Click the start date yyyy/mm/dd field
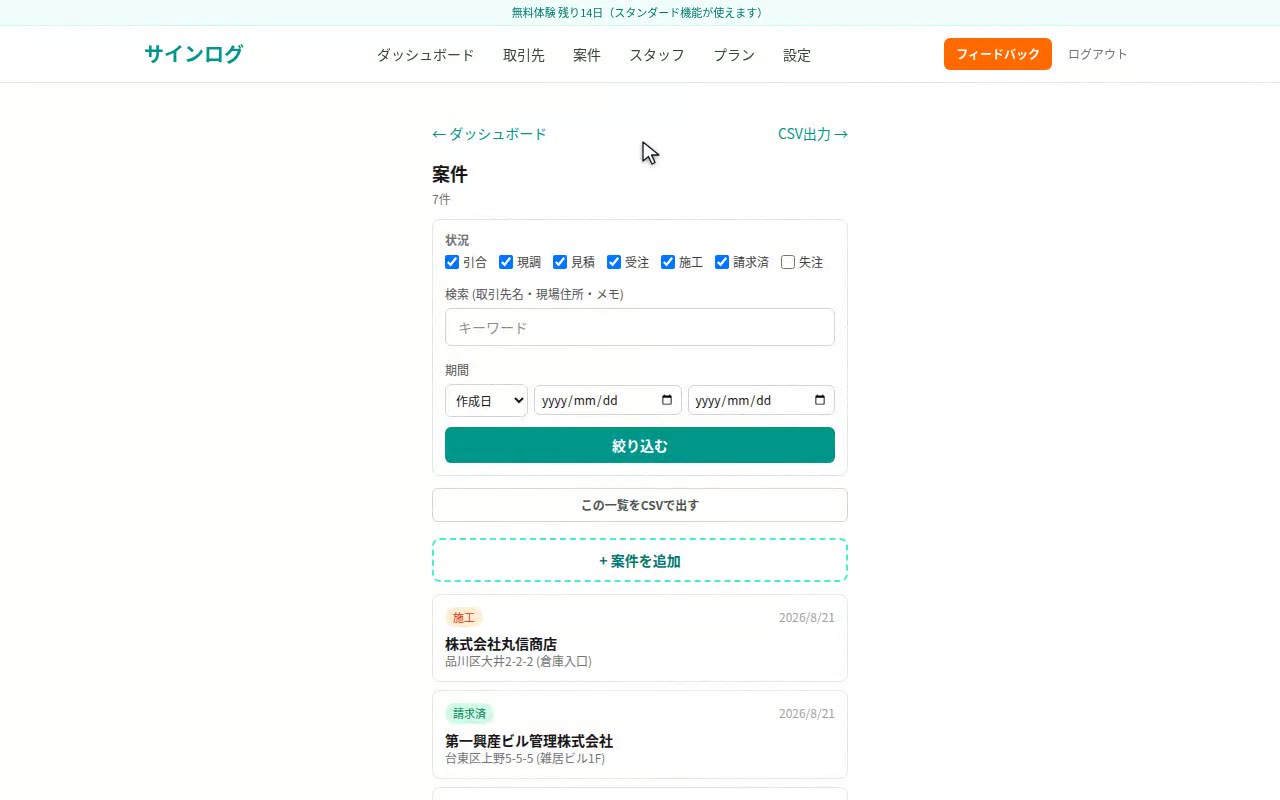The image size is (1280, 800). (608, 400)
